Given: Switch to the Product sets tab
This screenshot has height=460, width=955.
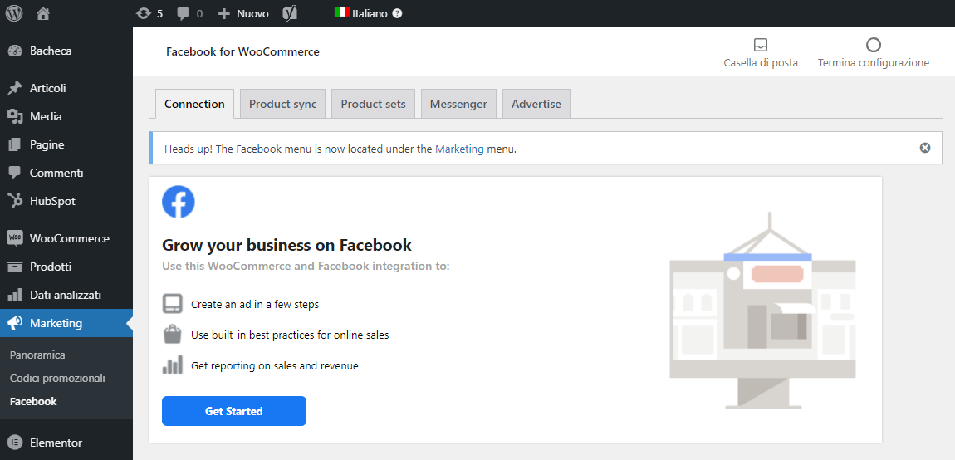Looking at the screenshot, I should [x=373, y=104].
